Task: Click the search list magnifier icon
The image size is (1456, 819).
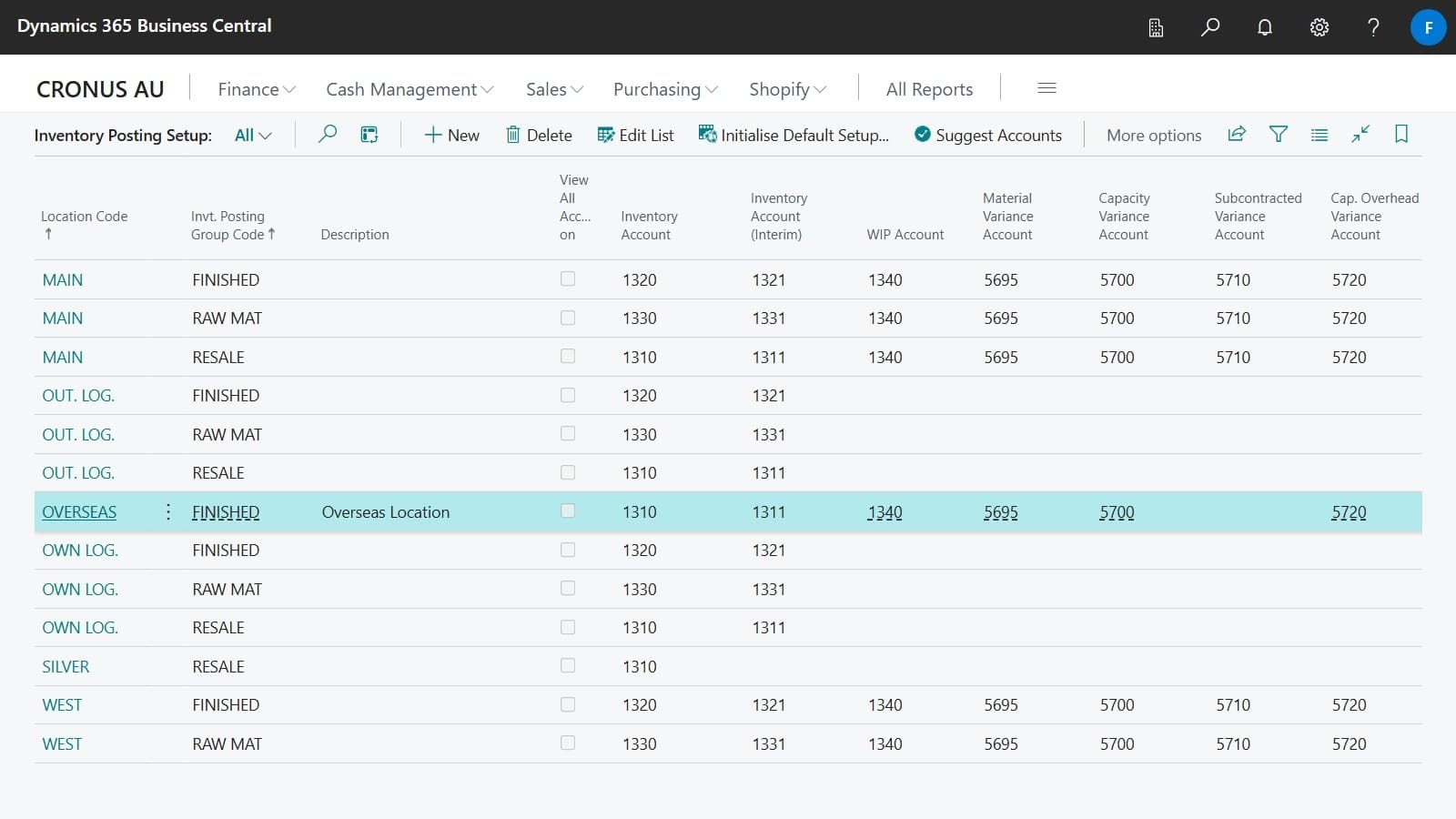Action: (328, 135)
